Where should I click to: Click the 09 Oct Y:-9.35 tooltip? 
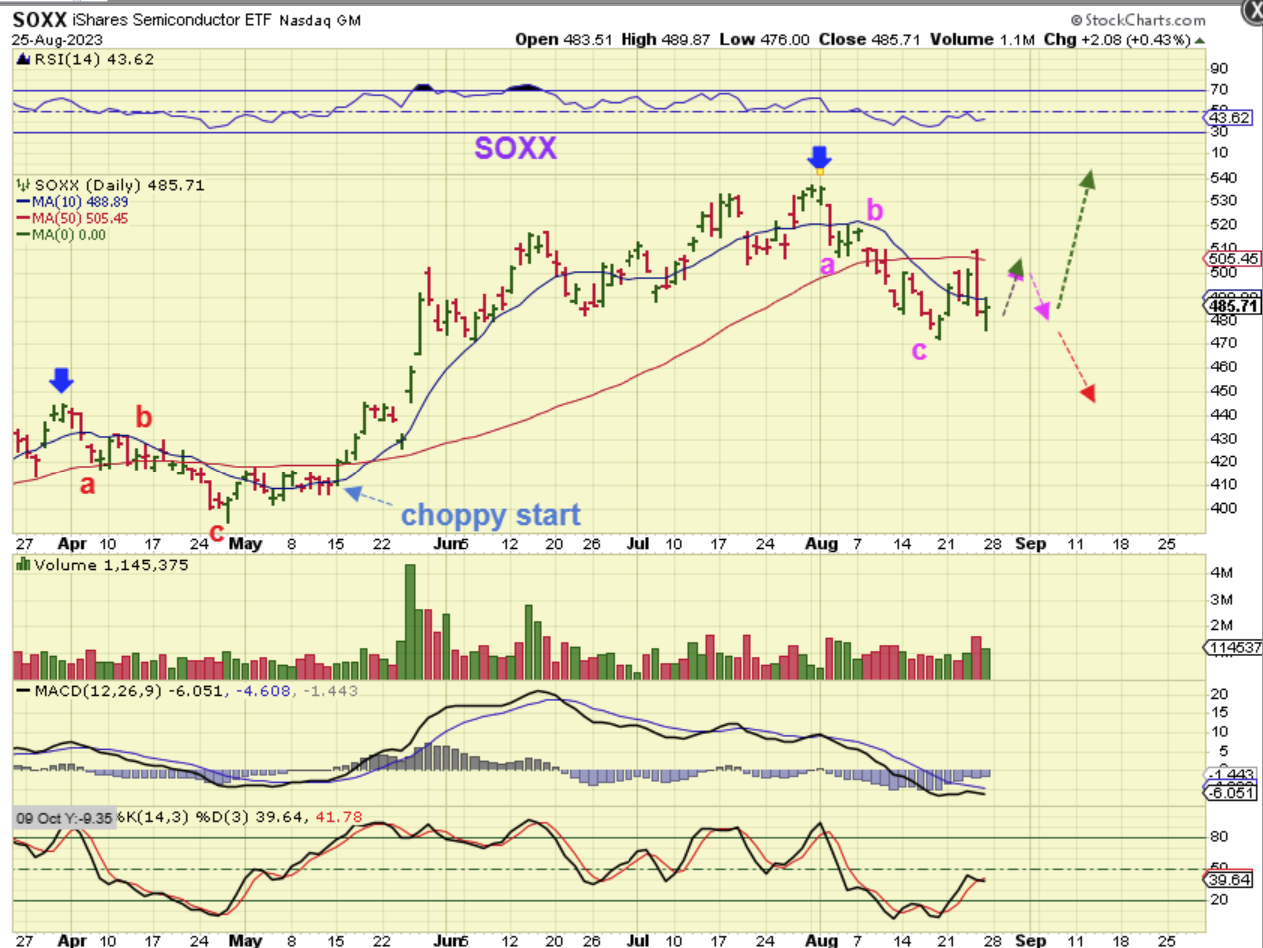click(x=64, y=816)
